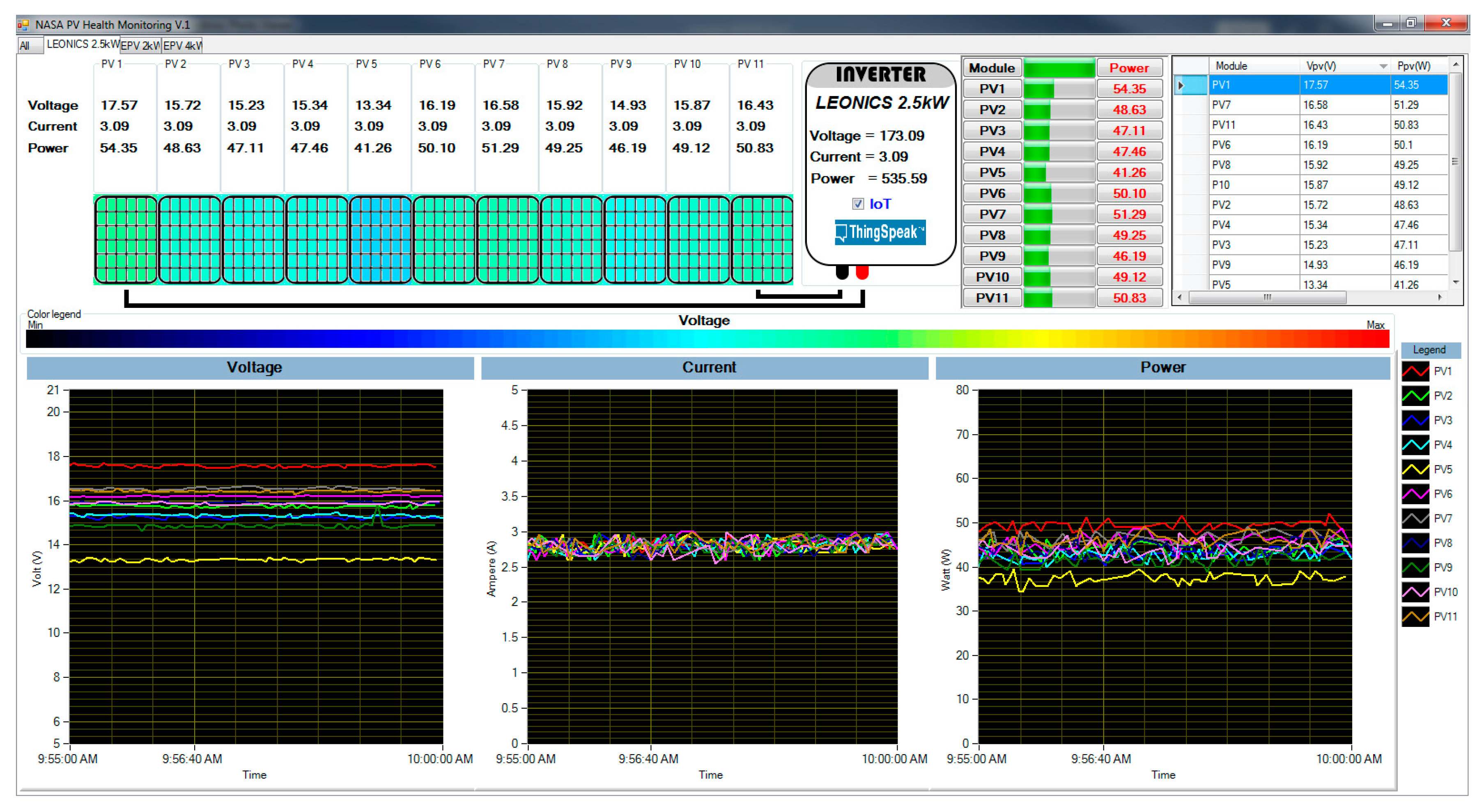
Task: Click the ThingSpeak logo
Action: 880,232
